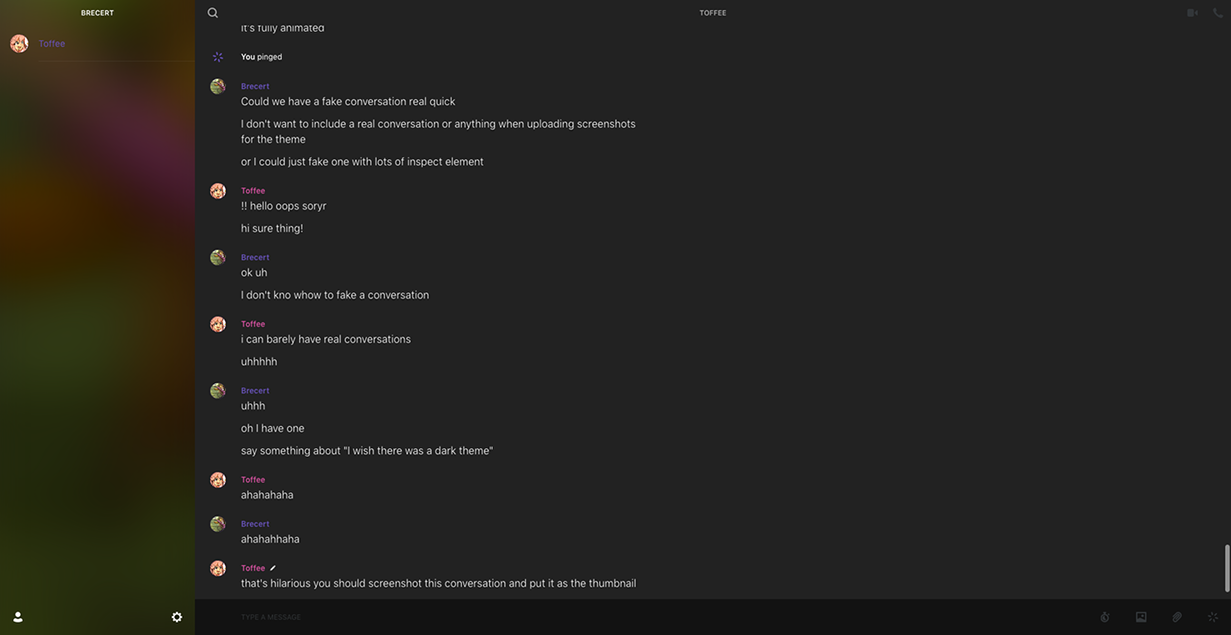
Task: Click Toffee's name above ahahahaha message
Action: 253,480
